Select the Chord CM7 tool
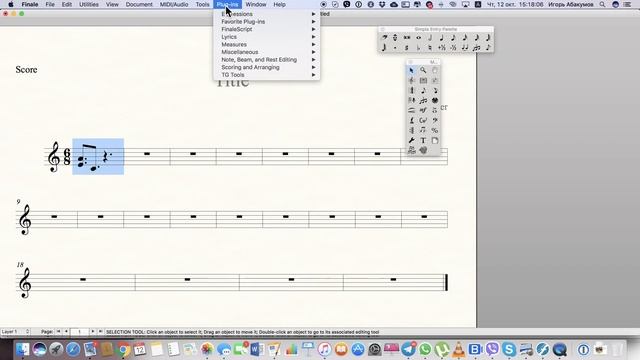This screenshot has width=640, height=360. coord(423,120)
